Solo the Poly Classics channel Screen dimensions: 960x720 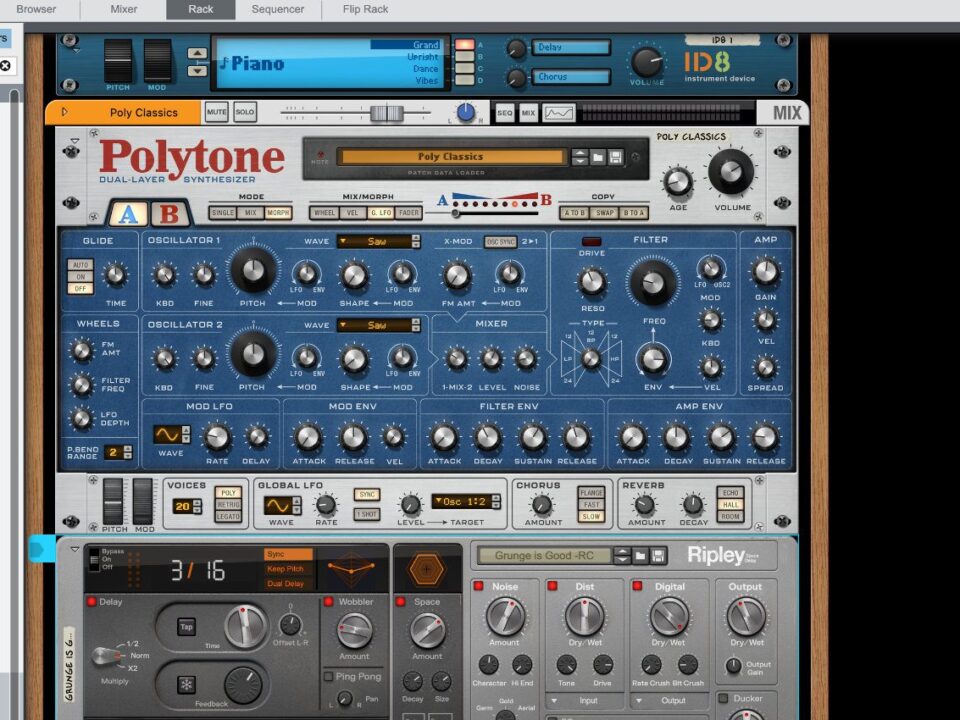[x=245, y=113]
